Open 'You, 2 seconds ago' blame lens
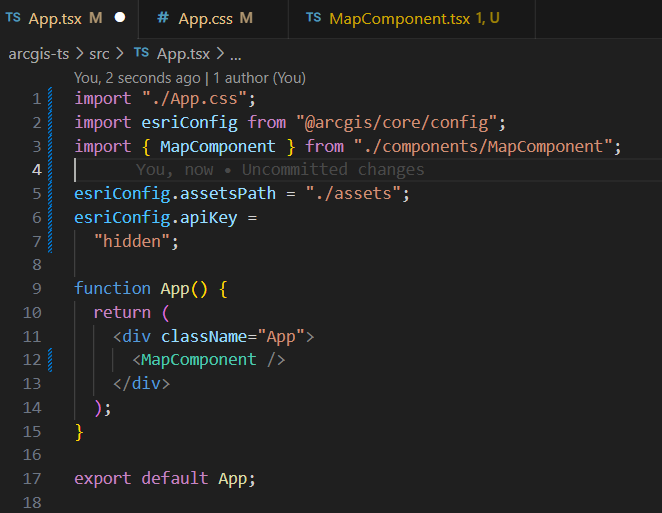 pos(137,78)
